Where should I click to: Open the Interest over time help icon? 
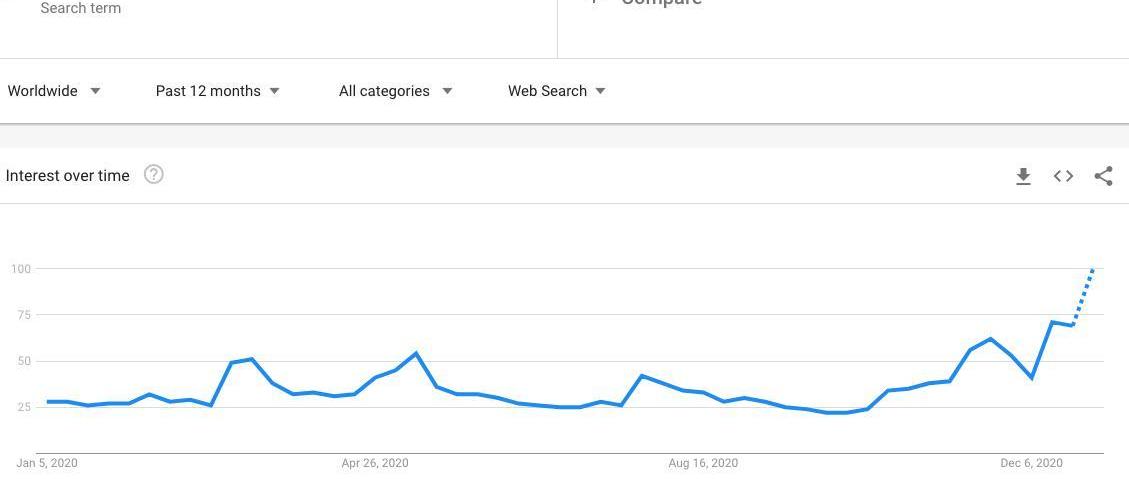coord(153,175)
